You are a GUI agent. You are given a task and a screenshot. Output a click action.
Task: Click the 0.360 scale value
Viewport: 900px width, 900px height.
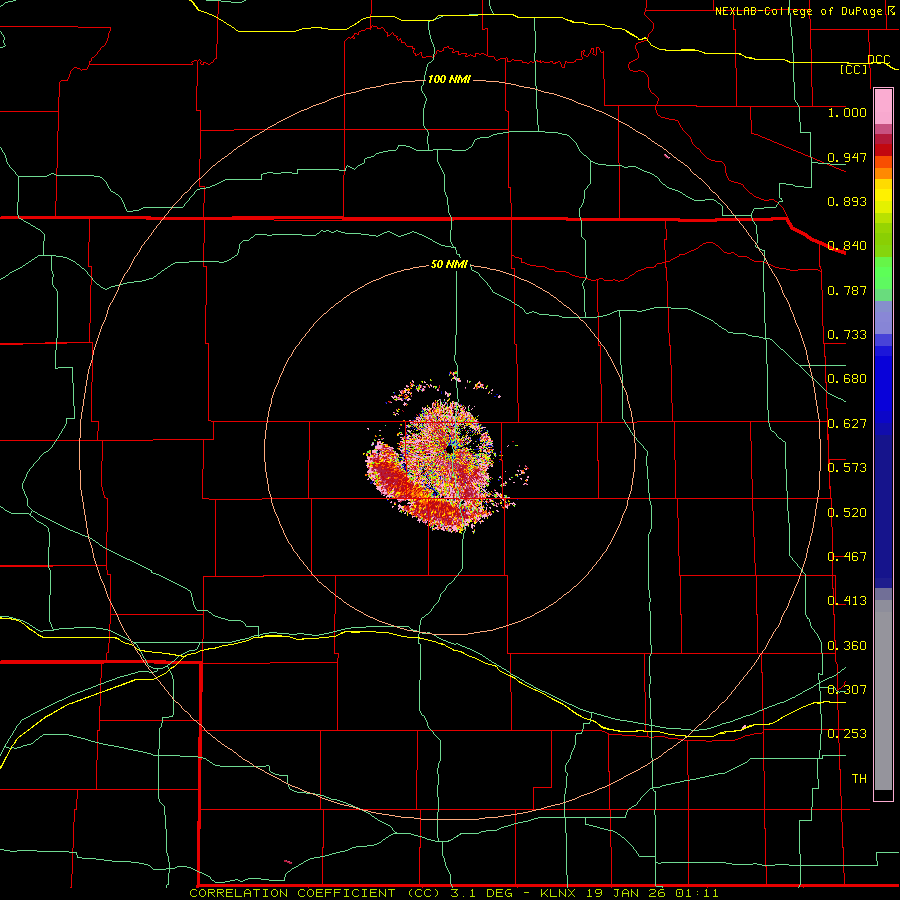pos(847,645)
